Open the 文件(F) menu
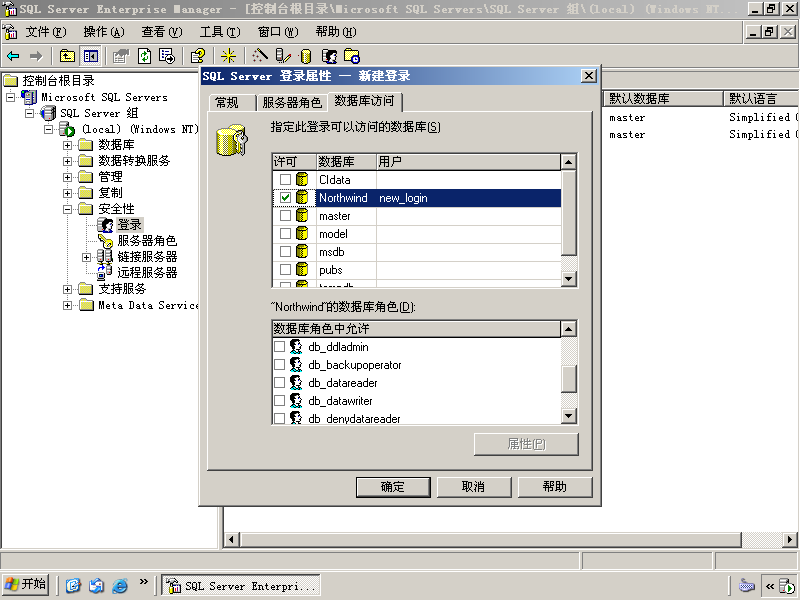Viewport: 800px width, 600px height. coord(46,32)
